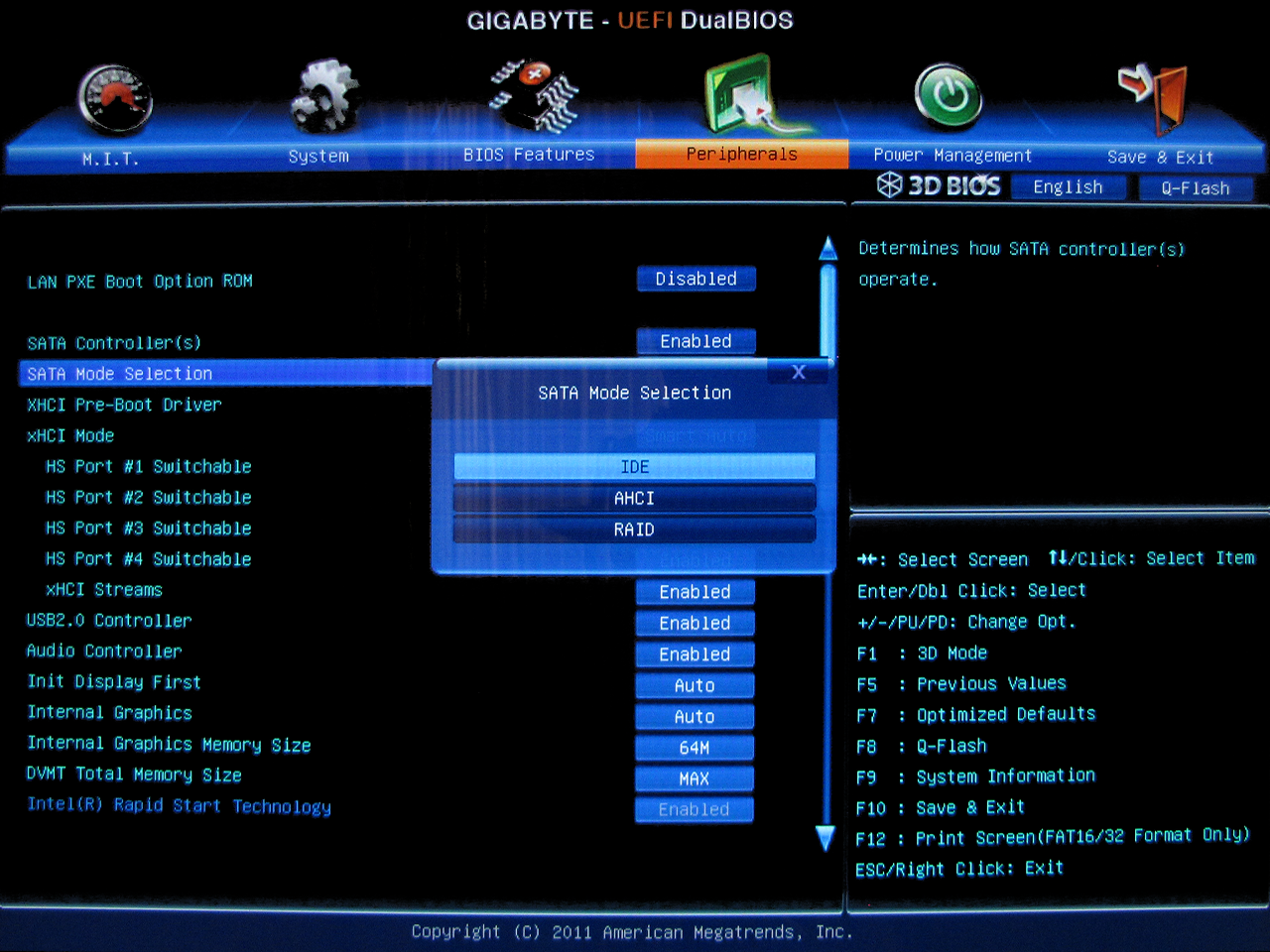Open USB2.0 Controller Enabled value box

click(x=696, y=623)
